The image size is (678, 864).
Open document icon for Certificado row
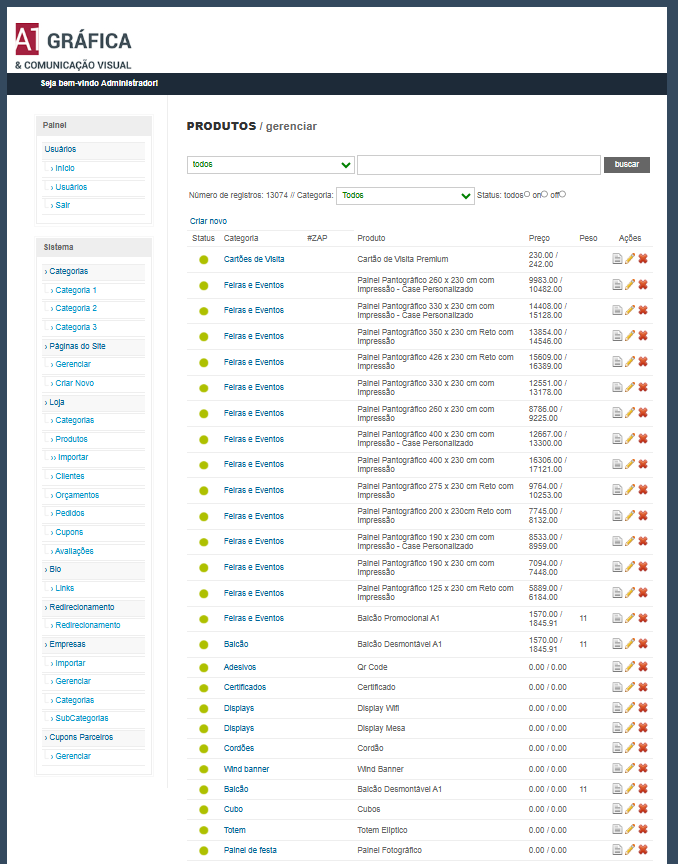click(x=617, y=688)
